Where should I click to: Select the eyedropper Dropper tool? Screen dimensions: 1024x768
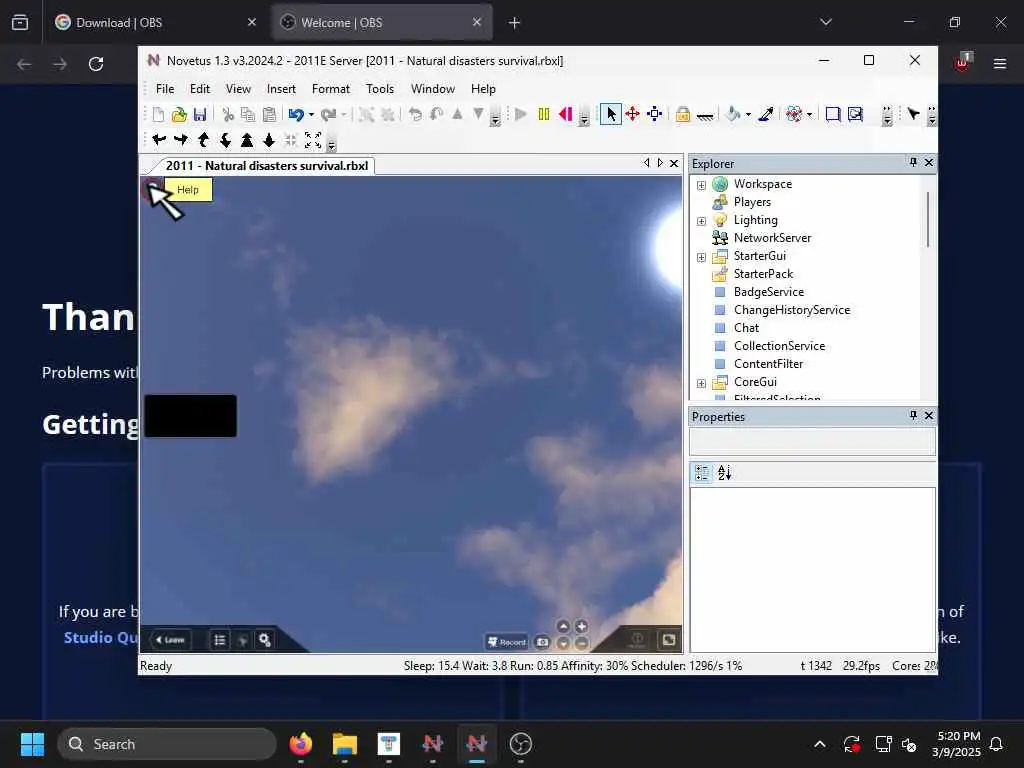[766, 115]
